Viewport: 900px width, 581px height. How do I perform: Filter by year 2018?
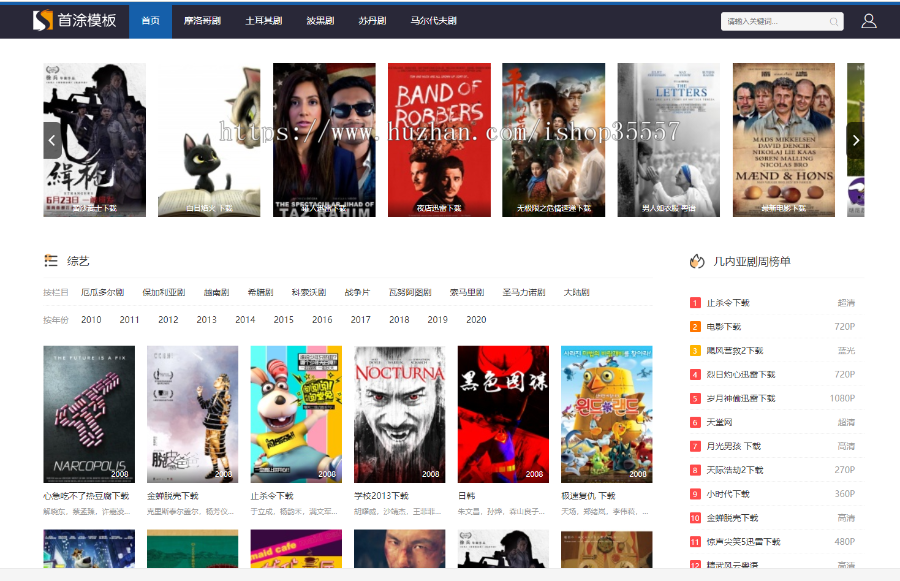pos(399,320)
